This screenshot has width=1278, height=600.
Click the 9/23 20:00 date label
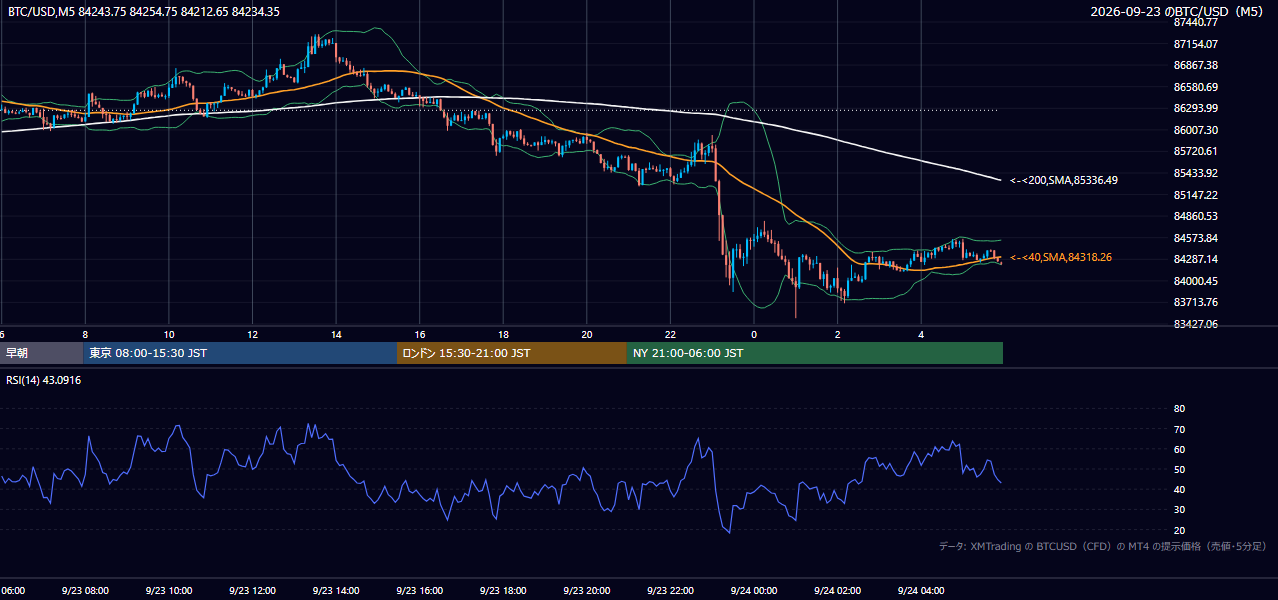587,591
